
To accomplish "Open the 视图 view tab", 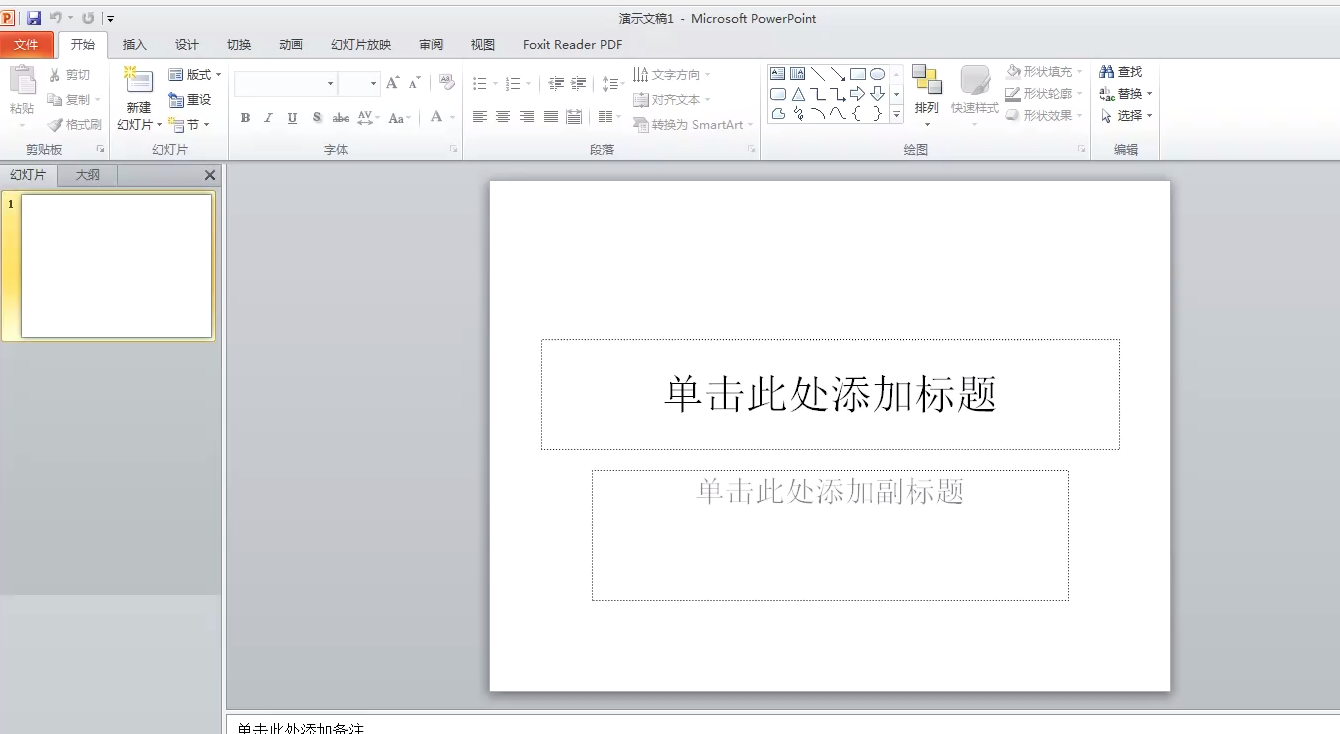I will tap(483, 45).
